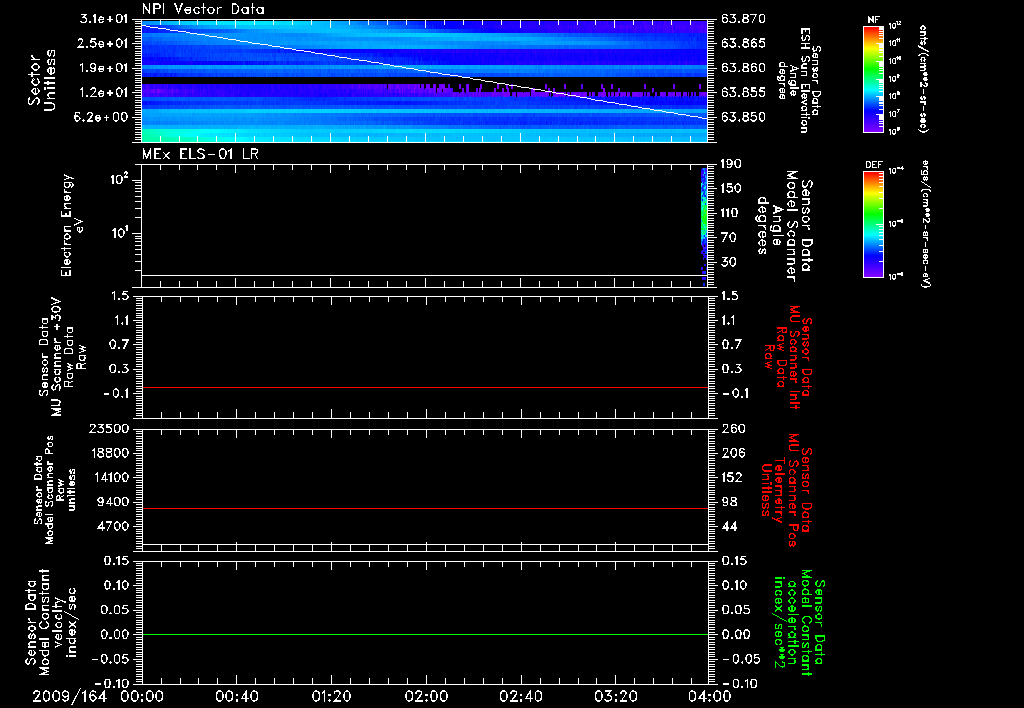The height and width of the screenshot is (708, 1024).
Task: Click the green "Model Constant acceleration" label
Action: pos(799,624)
